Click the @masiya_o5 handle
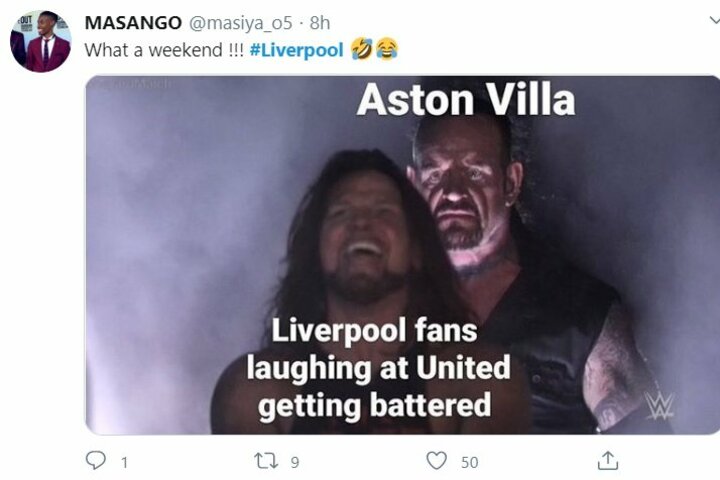 coord(241,23)
